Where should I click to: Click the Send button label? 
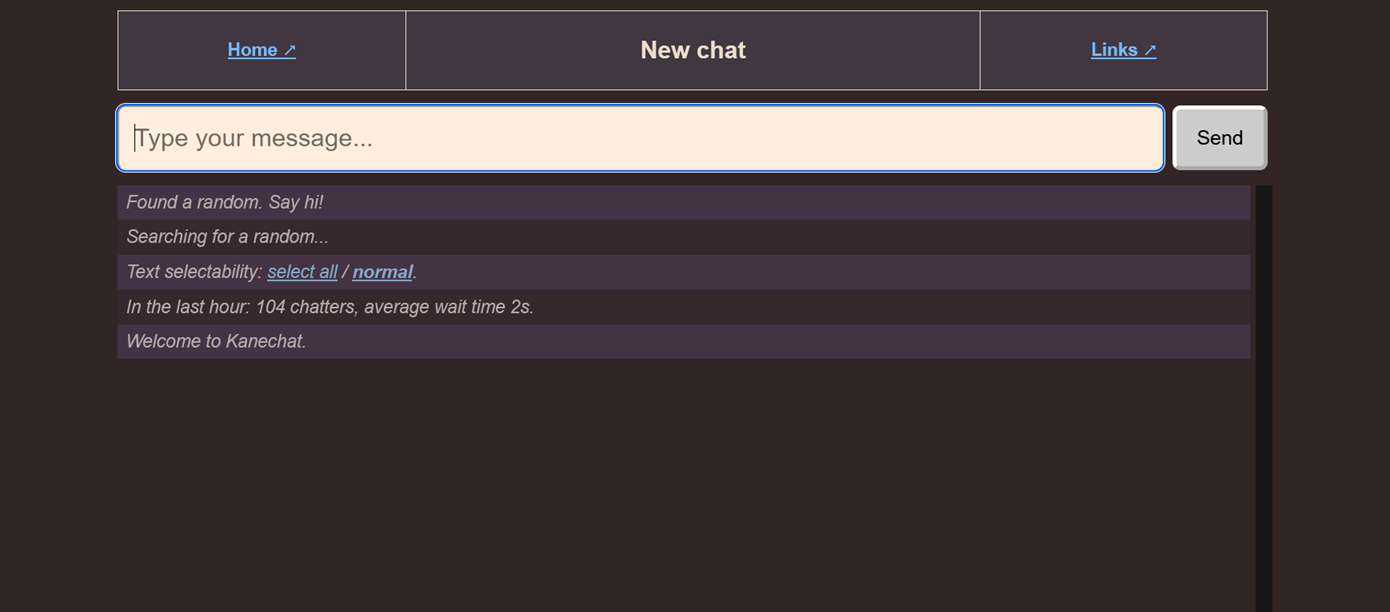click(1218, 137)
